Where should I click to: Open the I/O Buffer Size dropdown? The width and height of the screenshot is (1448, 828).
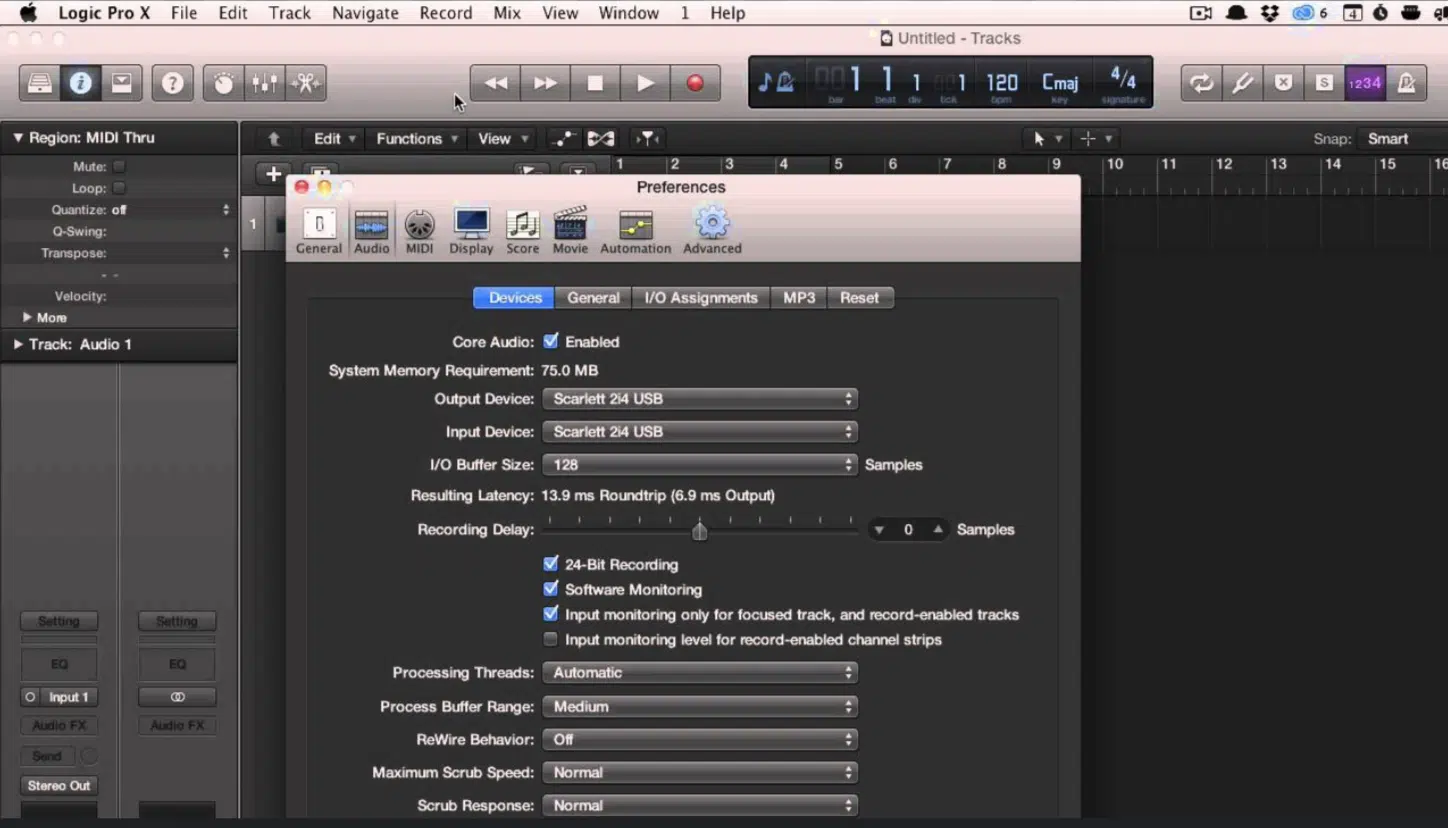(700, 464)
